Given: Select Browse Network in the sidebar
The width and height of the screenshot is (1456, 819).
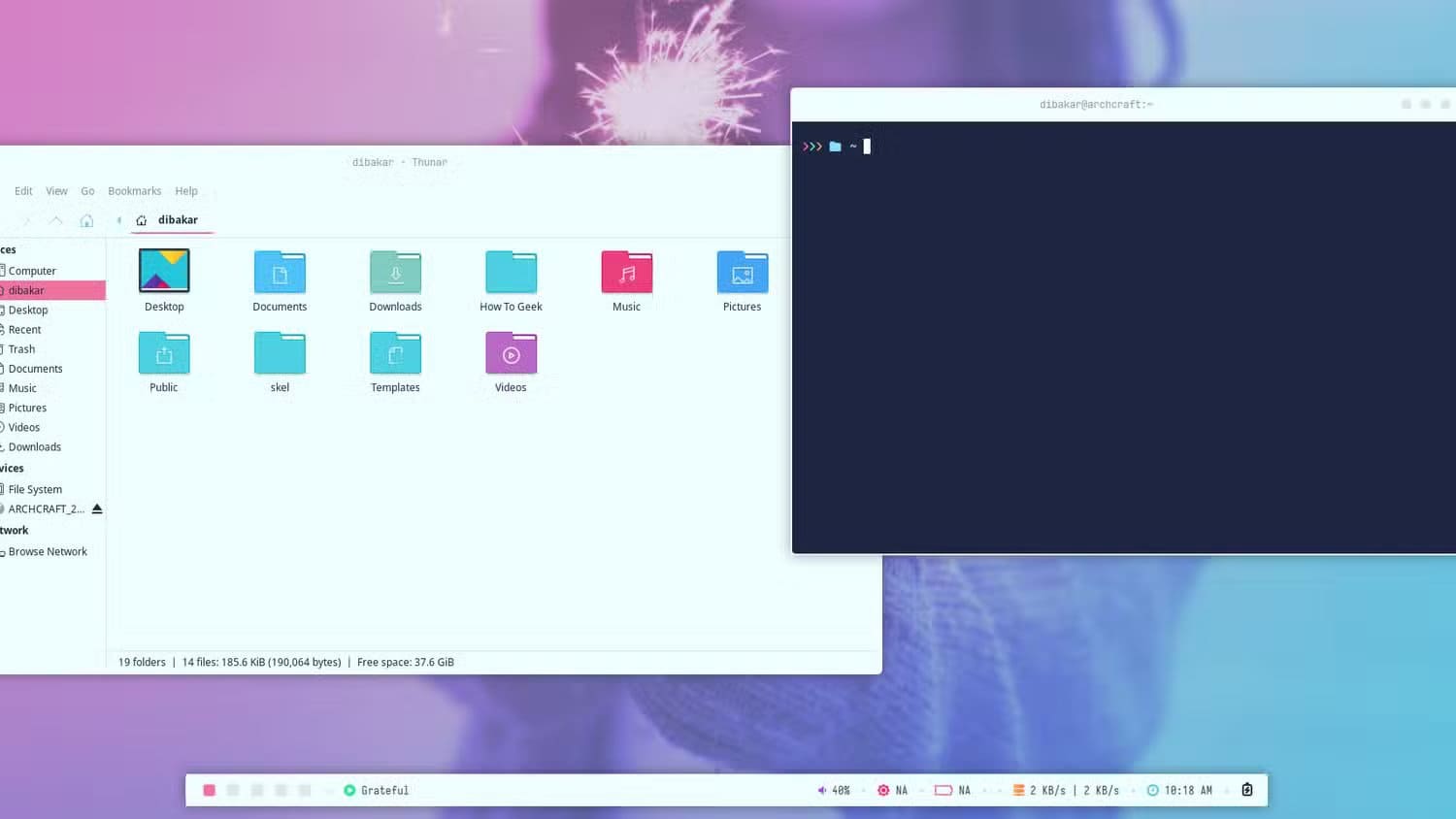Looking at the screenshot, I should pyautogui.click(x=52, y=551).
